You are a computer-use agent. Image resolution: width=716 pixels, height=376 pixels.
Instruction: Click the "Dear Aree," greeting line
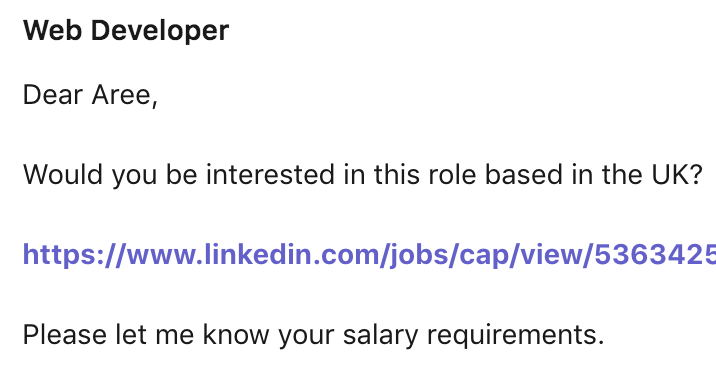tap(90, 95)
